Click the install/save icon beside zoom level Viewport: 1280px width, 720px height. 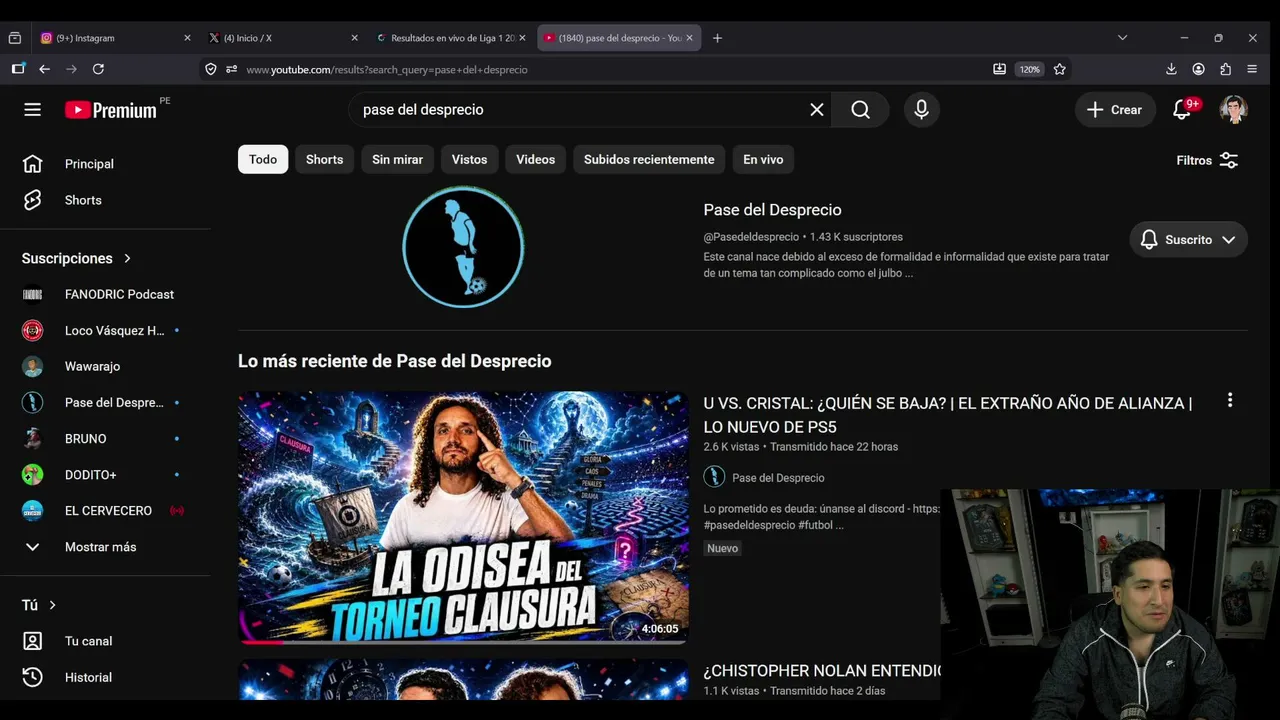[x=999, y=69]
